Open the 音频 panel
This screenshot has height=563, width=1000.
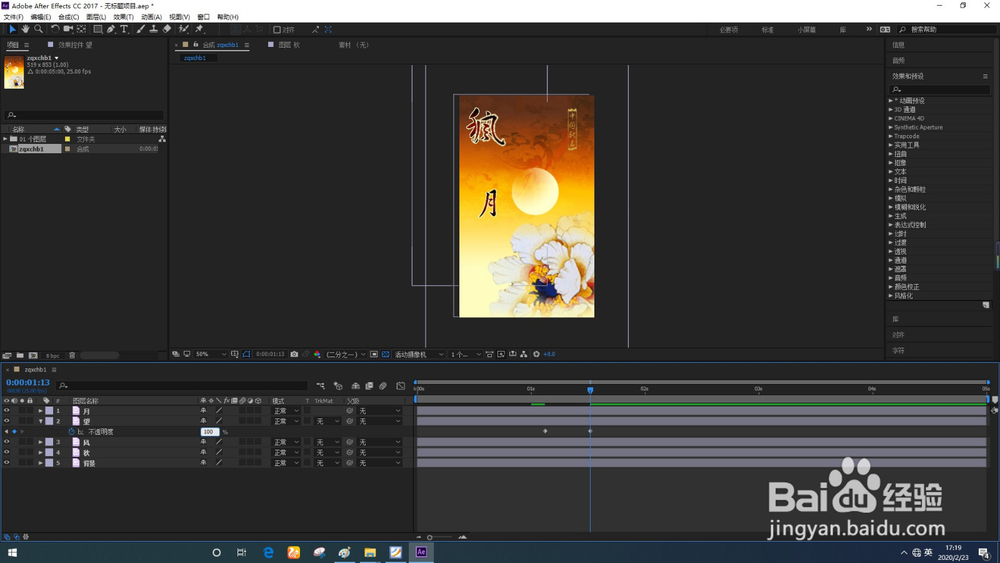(x=899, y=61)
